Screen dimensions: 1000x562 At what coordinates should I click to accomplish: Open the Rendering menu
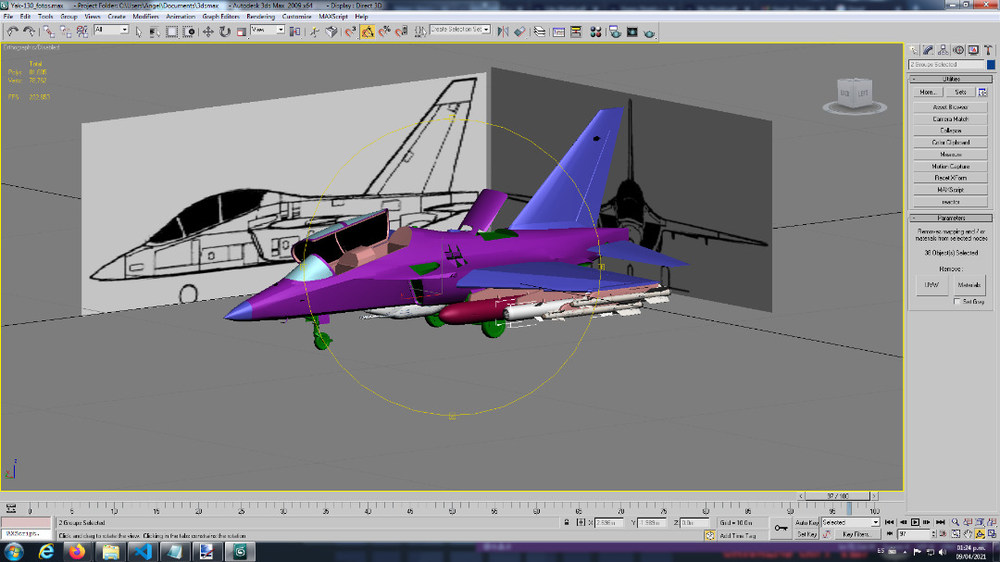point(260,16)
